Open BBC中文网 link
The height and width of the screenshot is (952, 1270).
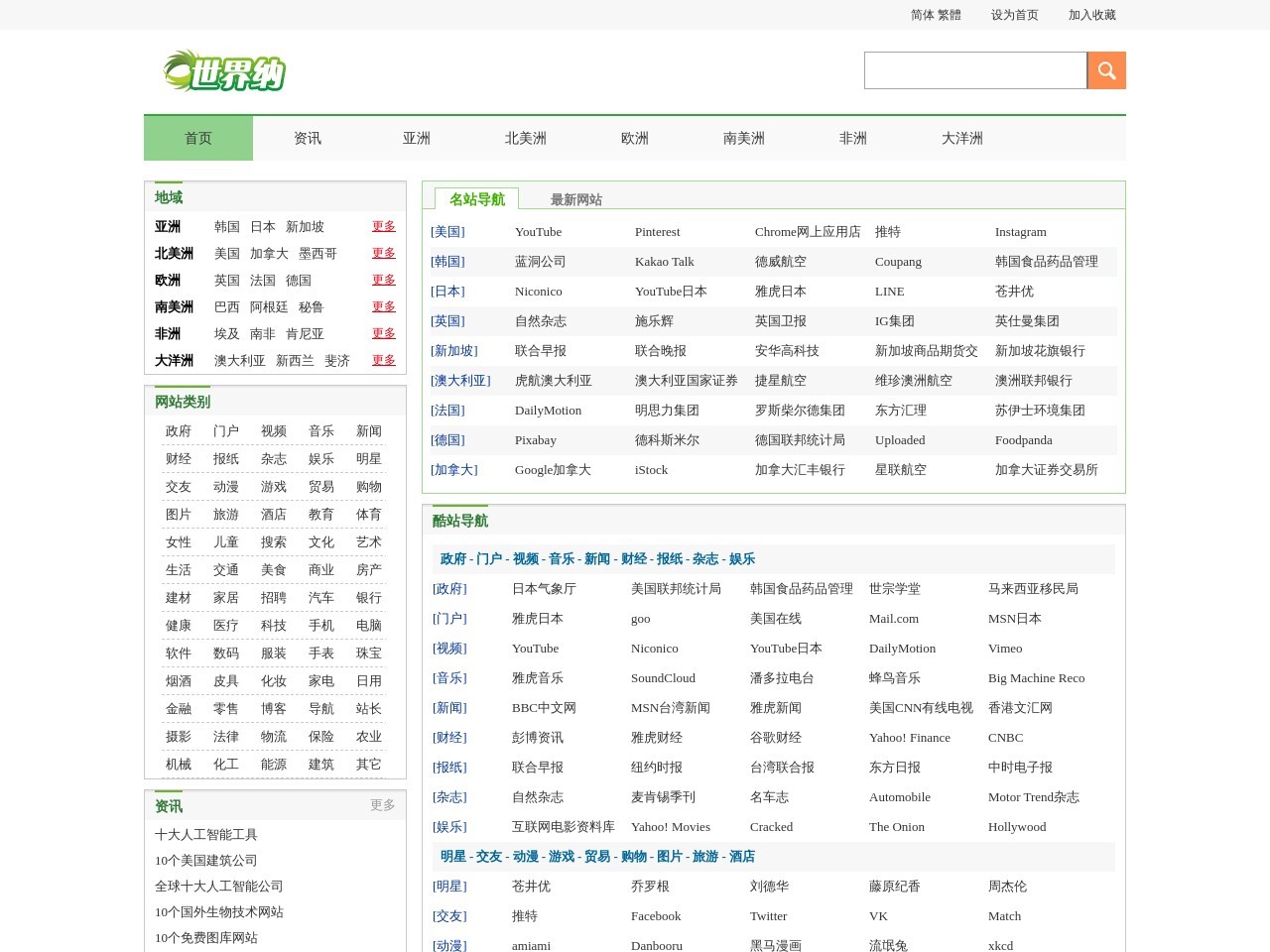click(544, 708)
